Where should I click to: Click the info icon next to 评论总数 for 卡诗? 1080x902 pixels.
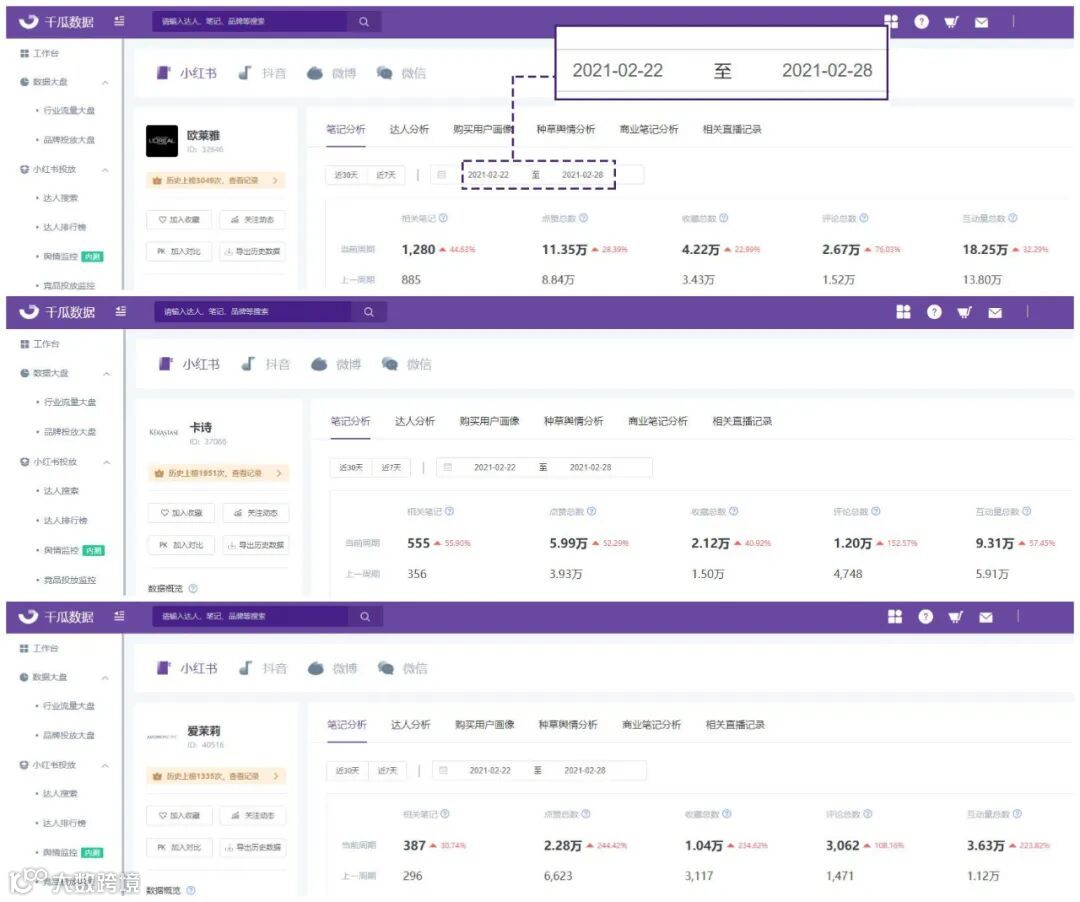[x=875, y=511]
